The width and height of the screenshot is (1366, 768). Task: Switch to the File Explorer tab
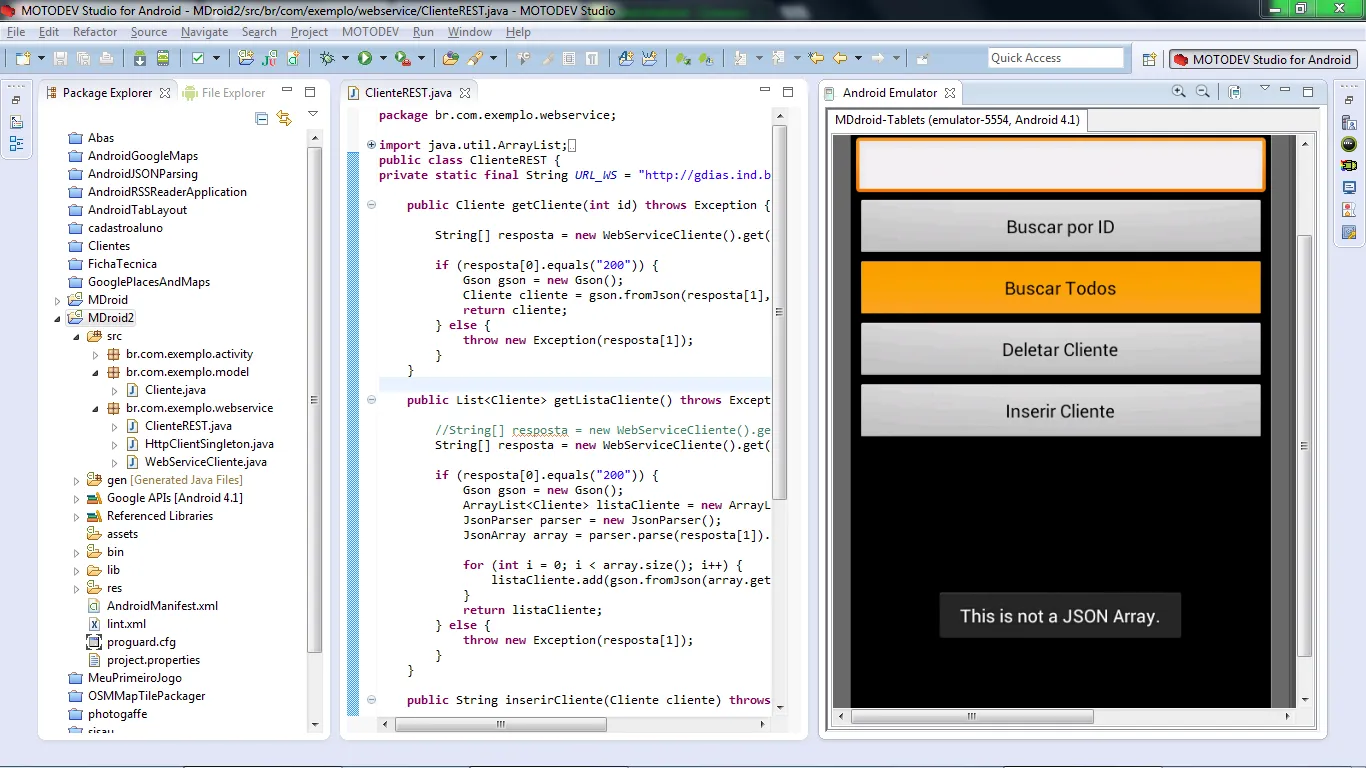tap(232, 93)
